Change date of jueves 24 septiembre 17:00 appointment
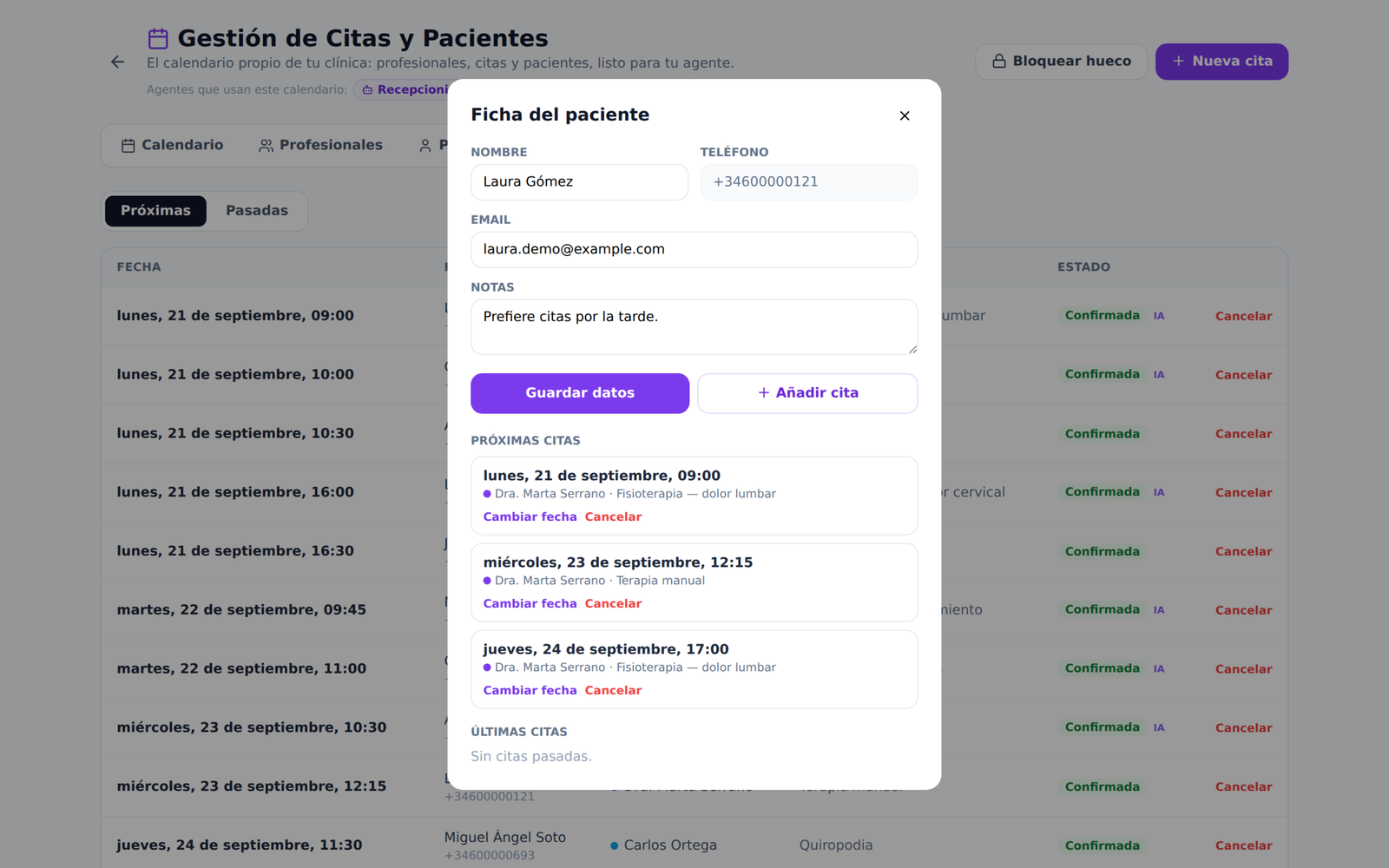Screen dimensions: 1389x868 (x=530, y=690)
